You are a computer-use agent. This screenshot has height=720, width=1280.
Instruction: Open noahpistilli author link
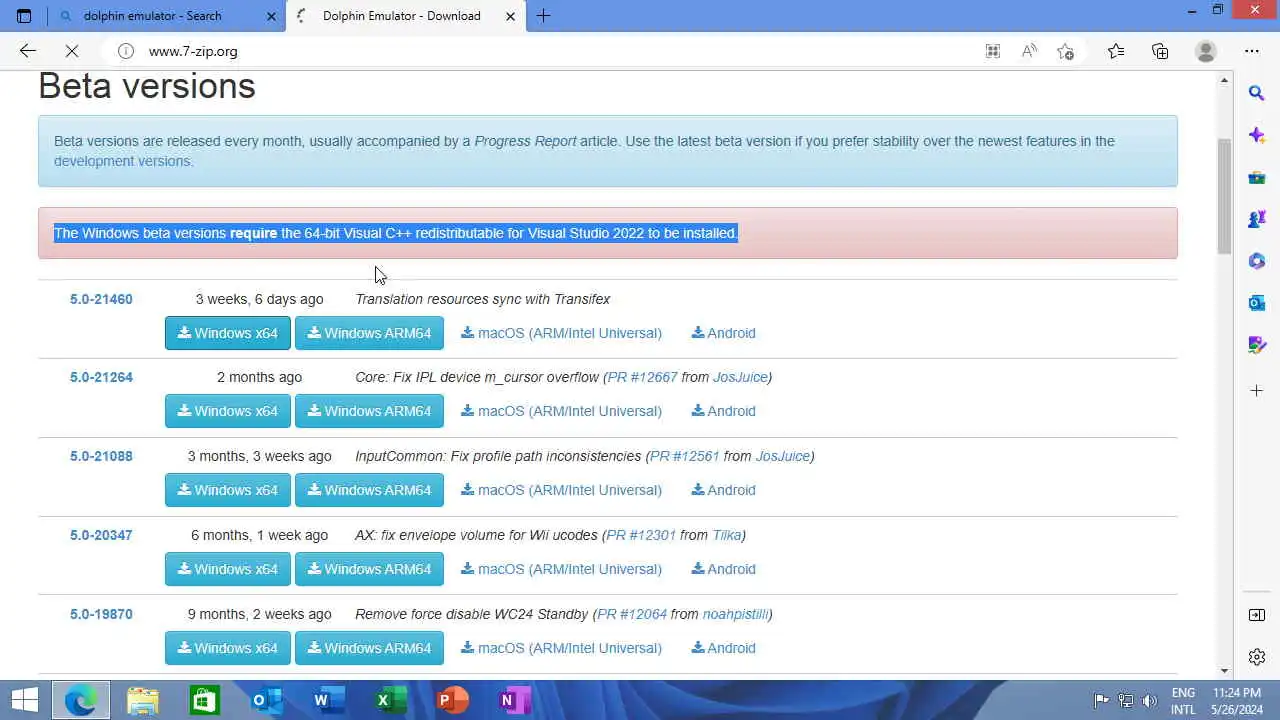point(735,614)
